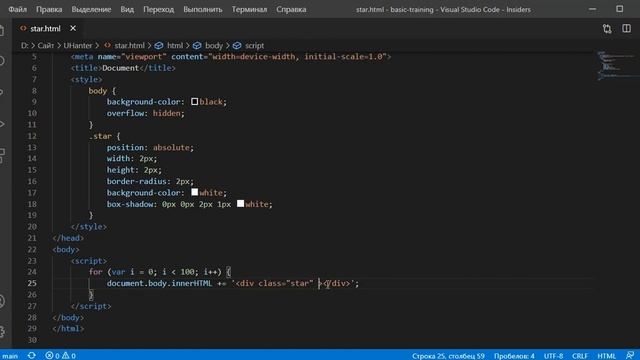The image size is (640, 360).
Task: Click 'overflow: hidden;' code text
Action: point(146,113)
